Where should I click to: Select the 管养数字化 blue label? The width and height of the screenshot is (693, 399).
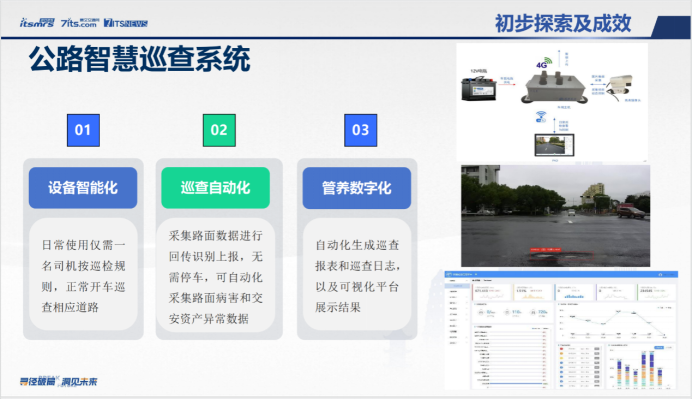[357, 188]
